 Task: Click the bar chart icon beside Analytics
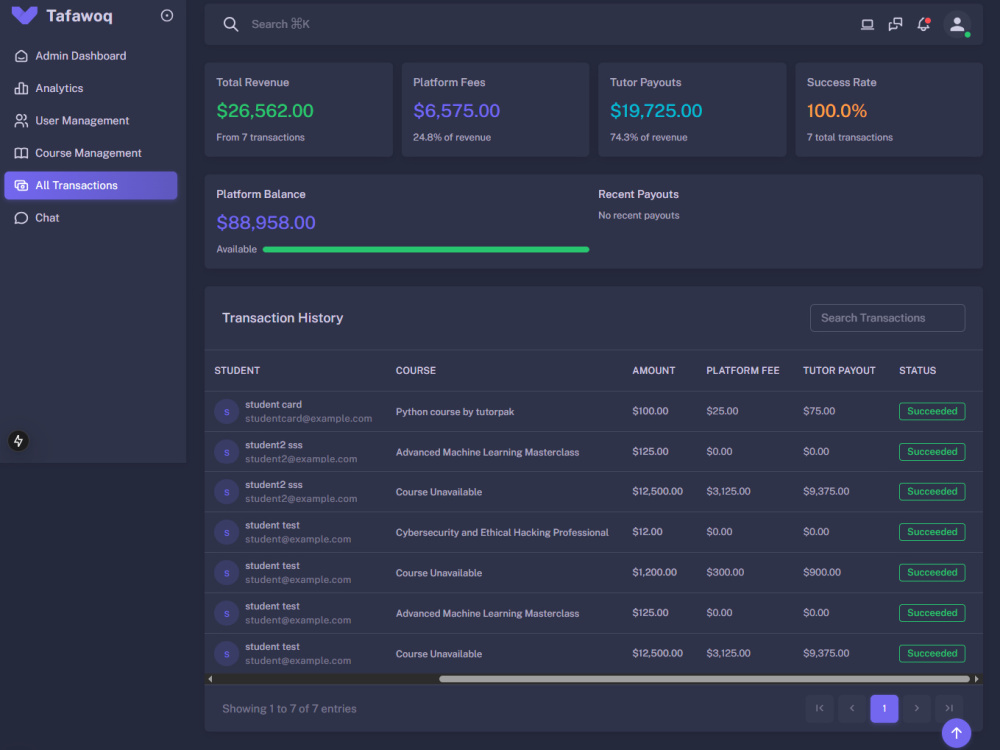pos(21,88)
